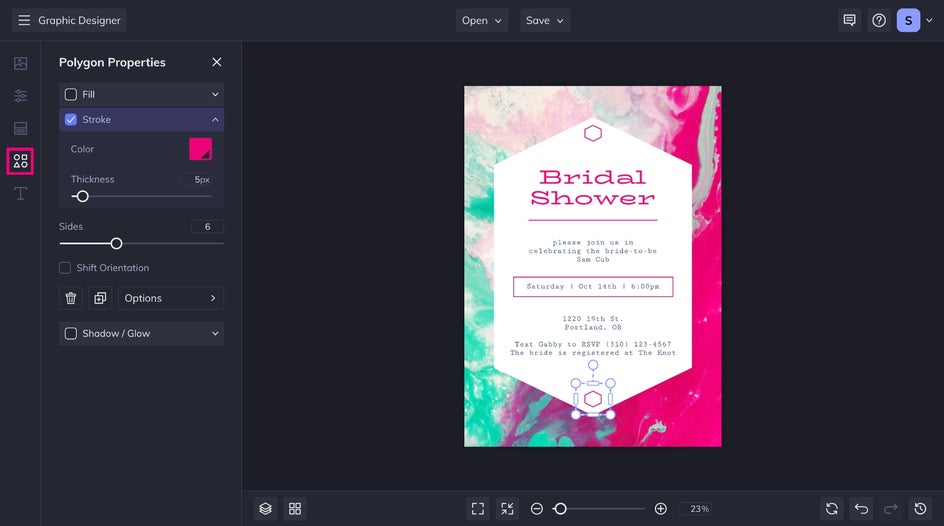Open the feedback comment icon

[849, 20]
